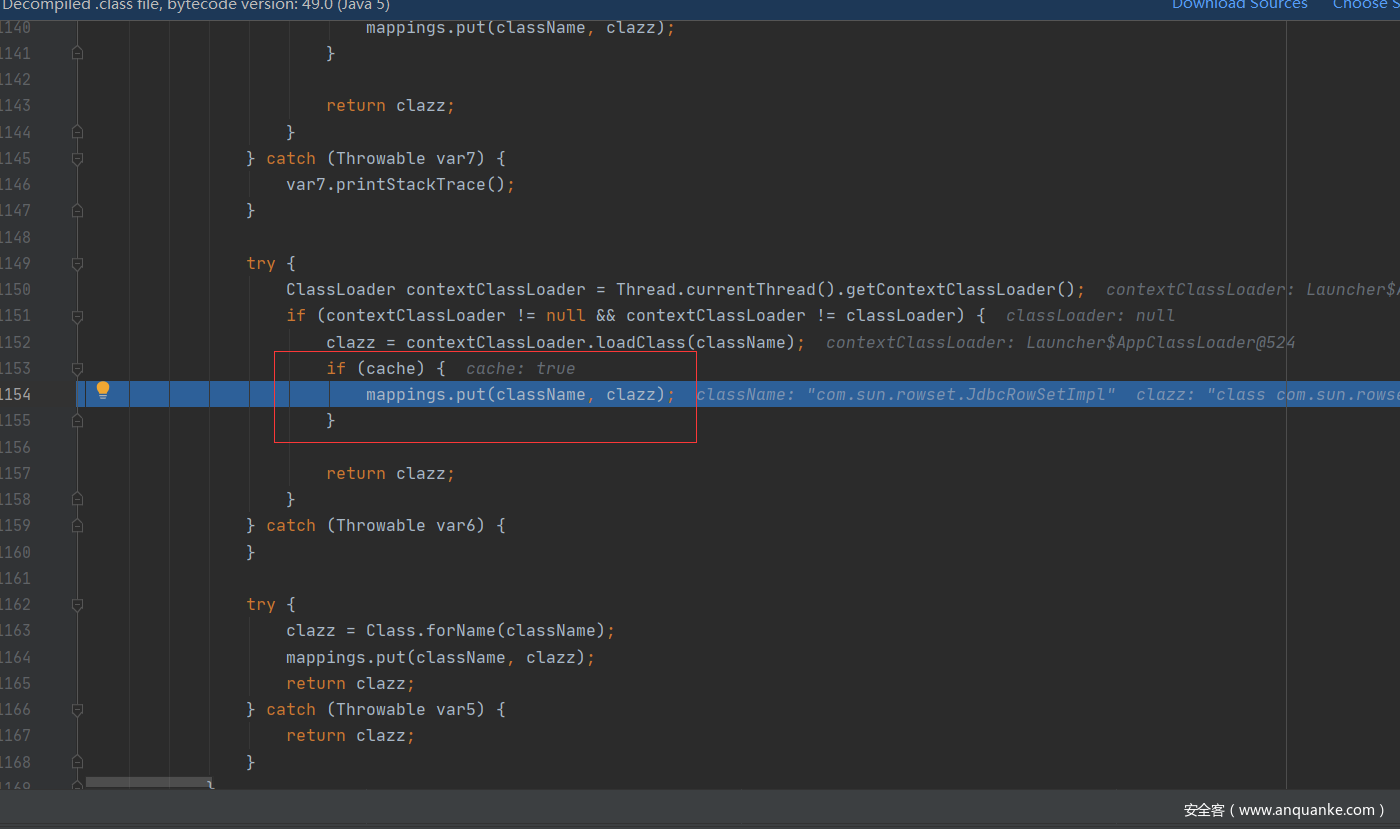The width and height of the screenshot is (1400, 829).
Task: Collapse the try block at line 1149
Action: [77, 263]
